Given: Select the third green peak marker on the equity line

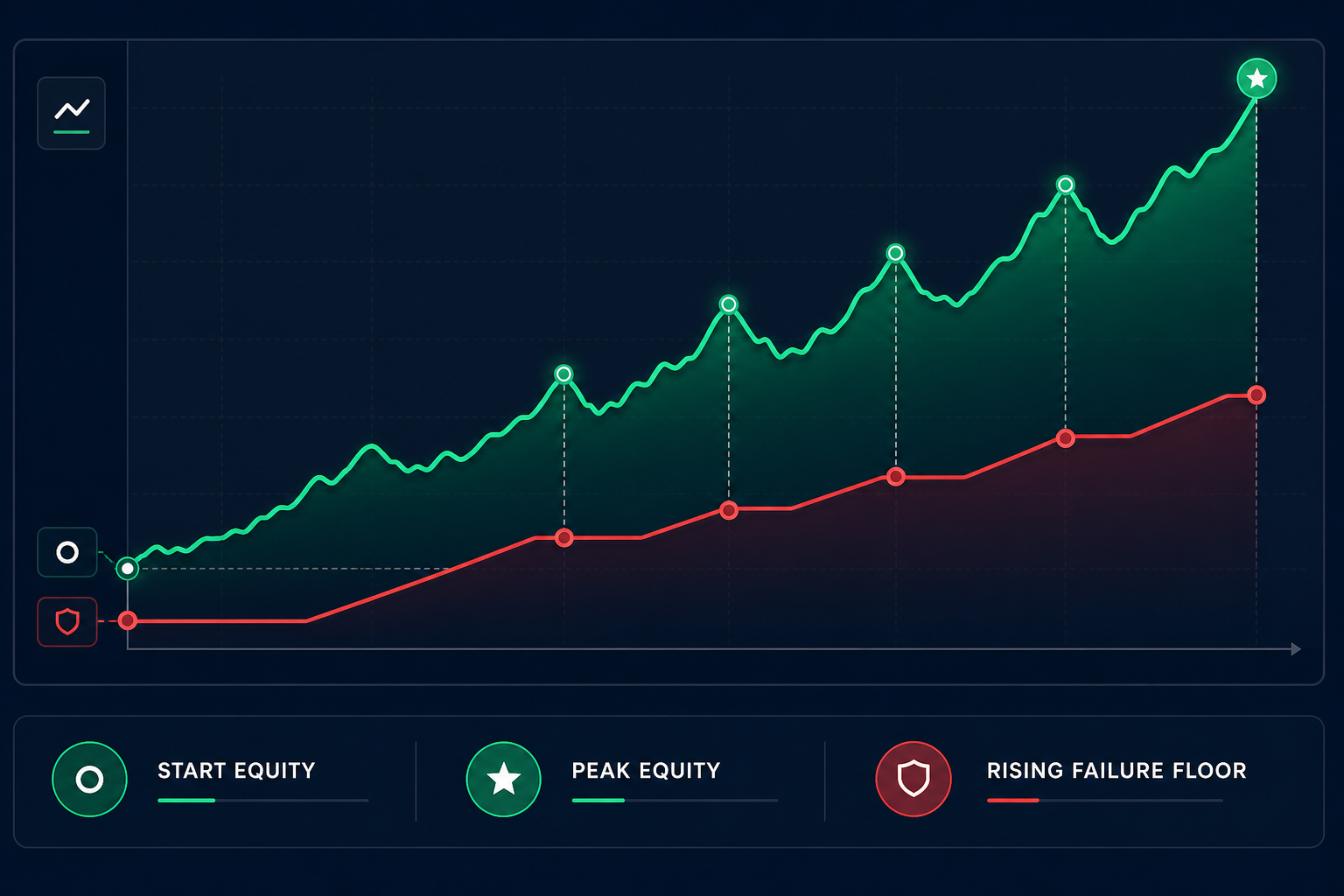Looking at the screenshot, I should 895,253.
